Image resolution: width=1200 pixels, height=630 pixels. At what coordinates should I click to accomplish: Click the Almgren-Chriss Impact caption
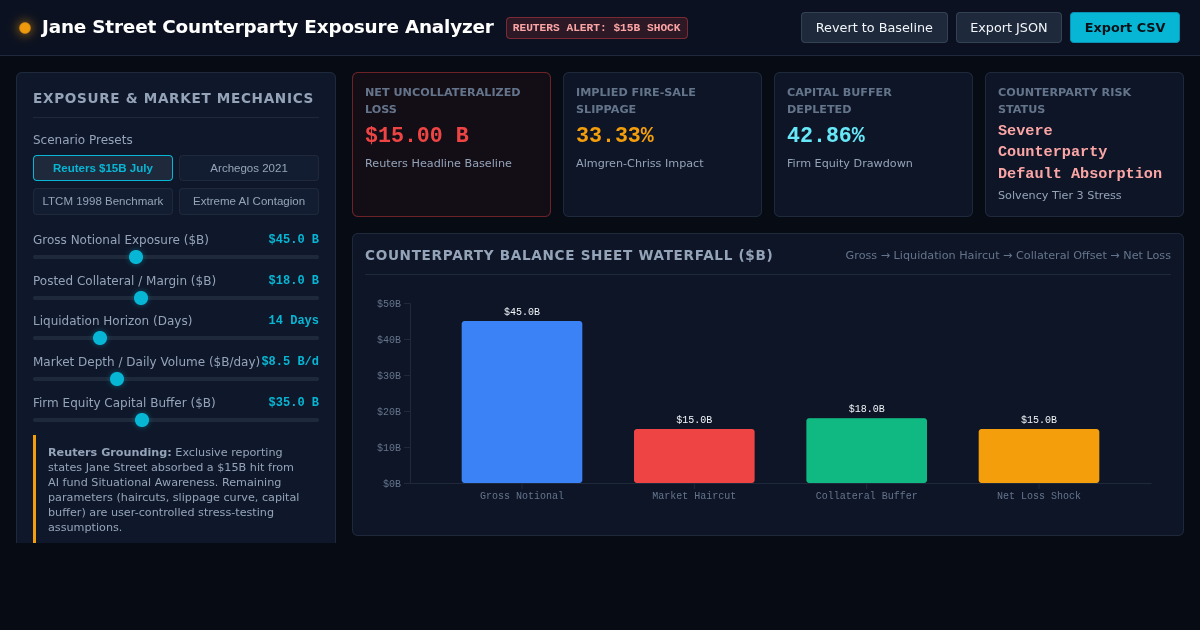(x=640, y=163)
